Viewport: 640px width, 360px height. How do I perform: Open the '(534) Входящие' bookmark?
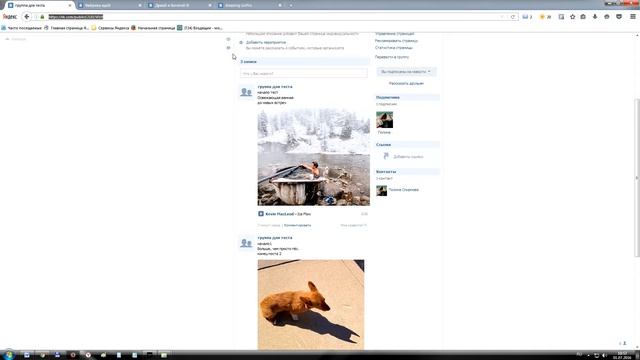point(200,28)
